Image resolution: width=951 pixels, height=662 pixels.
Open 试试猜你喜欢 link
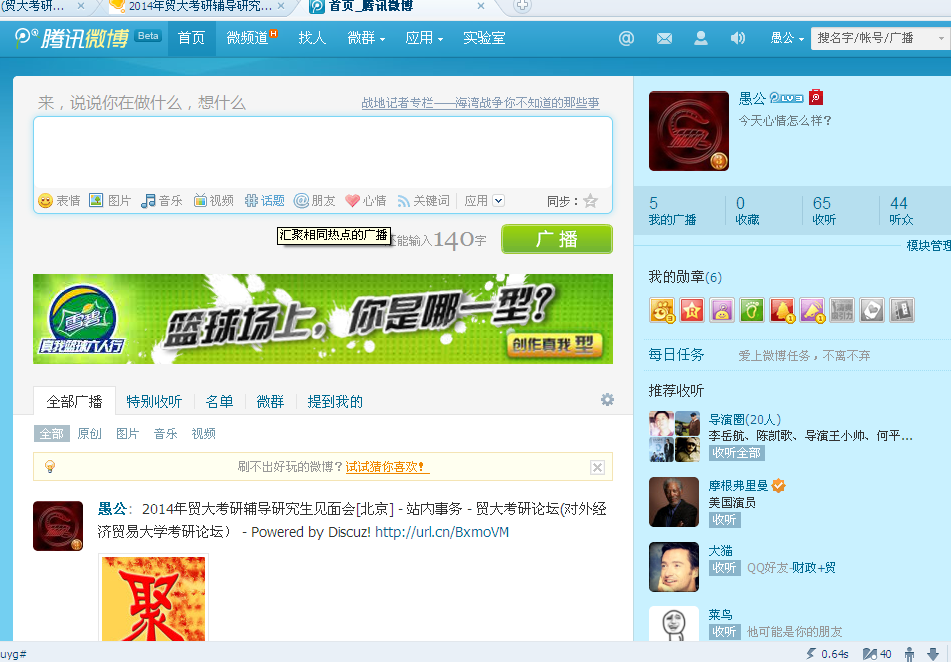point(387,467)
